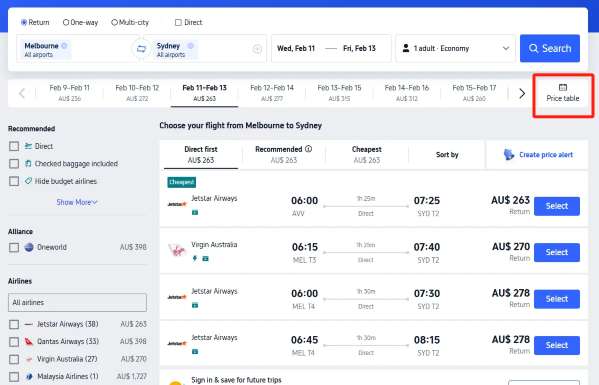The width and height of the screenshot is (599, 385).
Task: Swap origin and destination cities icon
Action: tap(141, 49)
